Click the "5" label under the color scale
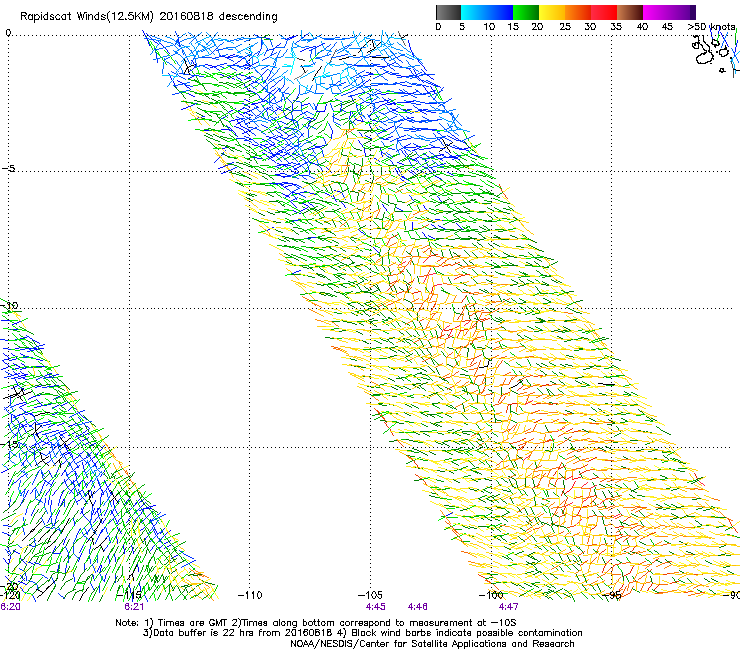Image resolution: width=740 pixels, height=650 pixels. (x=462, y=27)
